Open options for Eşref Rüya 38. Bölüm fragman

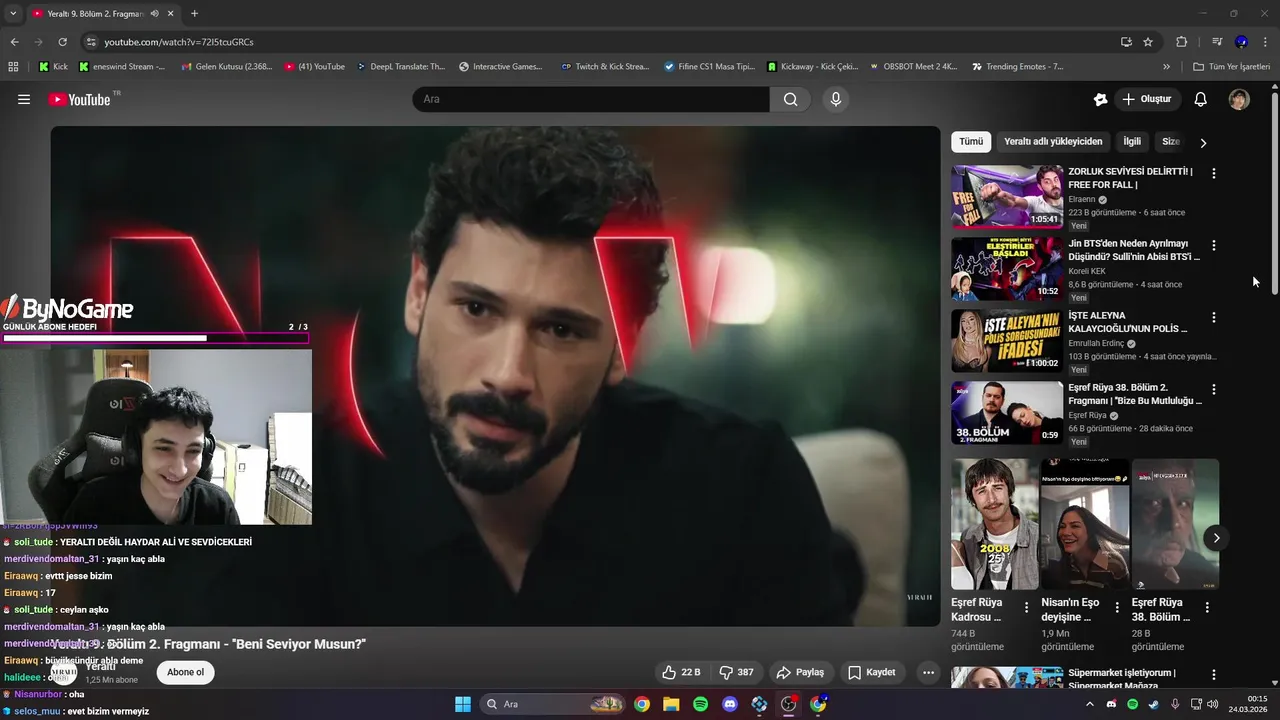(x=1214, y=389)
